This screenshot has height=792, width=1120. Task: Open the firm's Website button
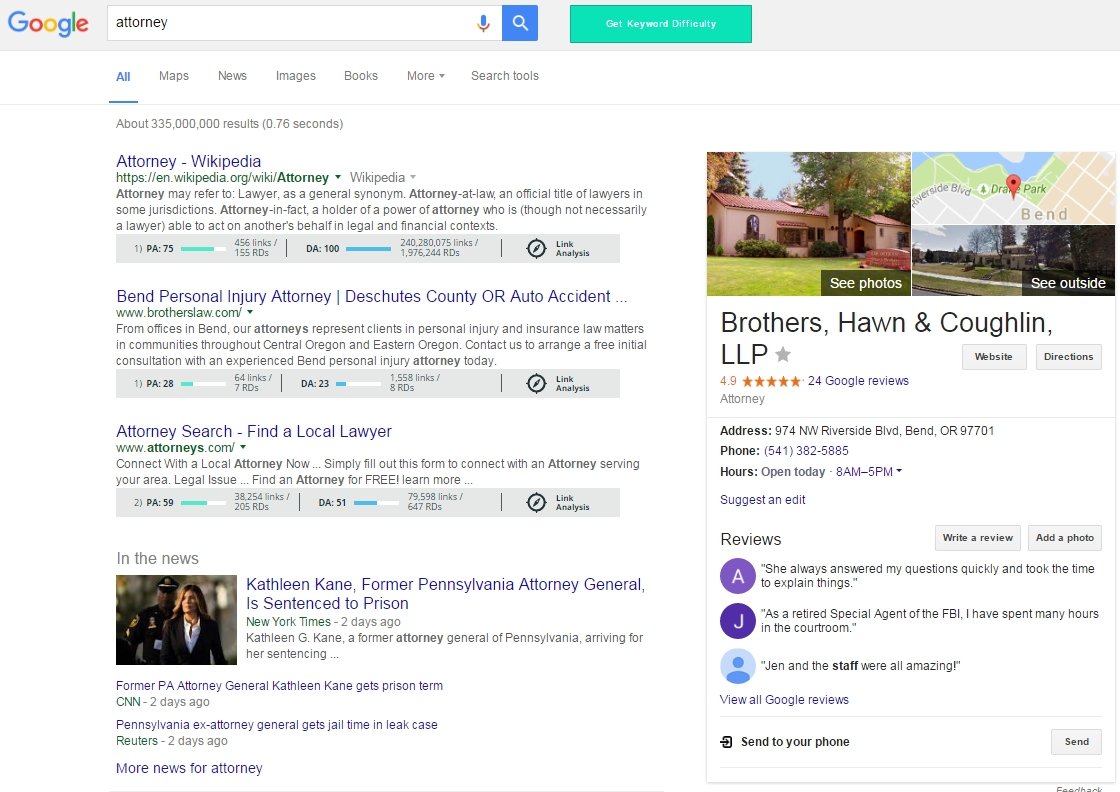tap(994, 356)
